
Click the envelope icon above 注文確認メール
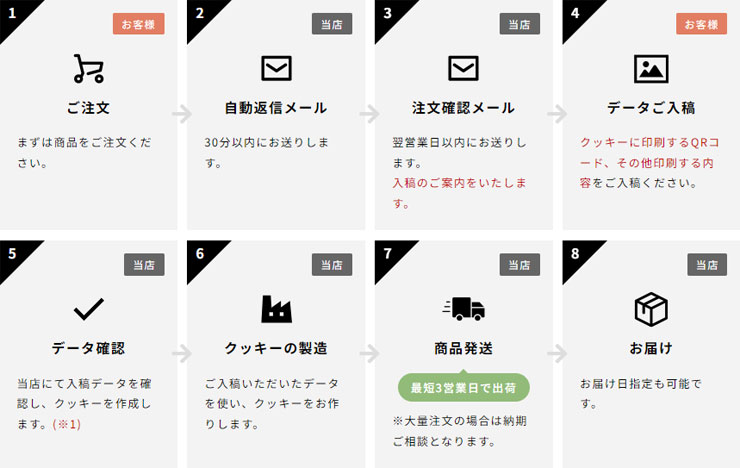(x=463, y=68)
